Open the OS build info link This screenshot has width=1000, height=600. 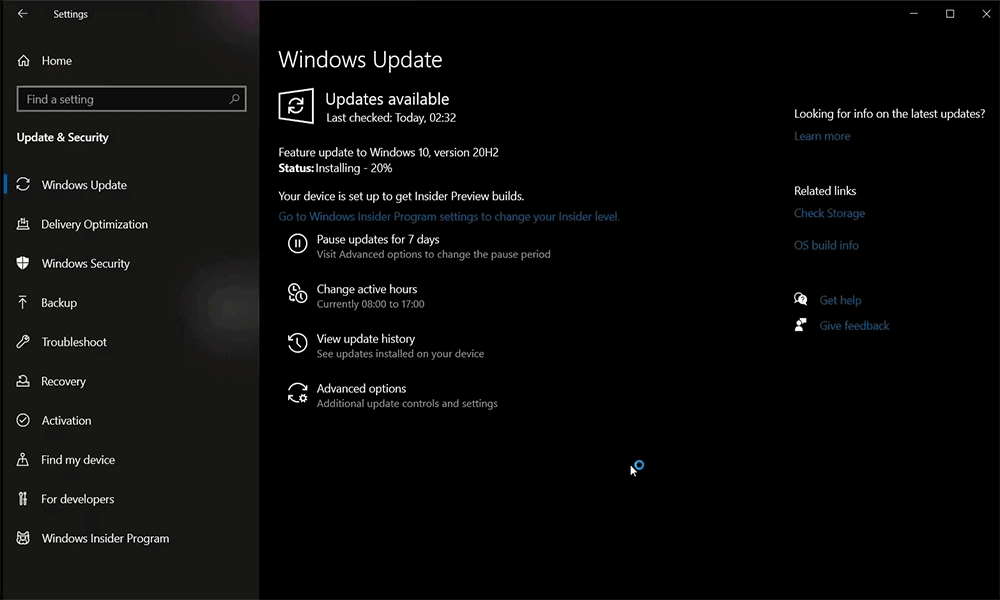tap(826, 245)
